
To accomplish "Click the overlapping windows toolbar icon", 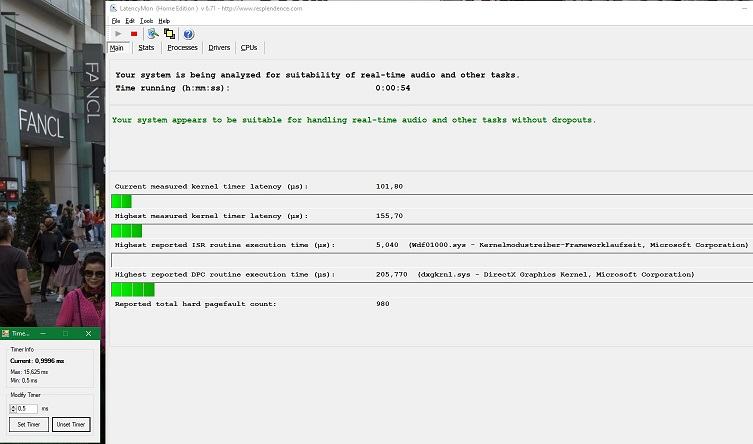I will 169,34.
